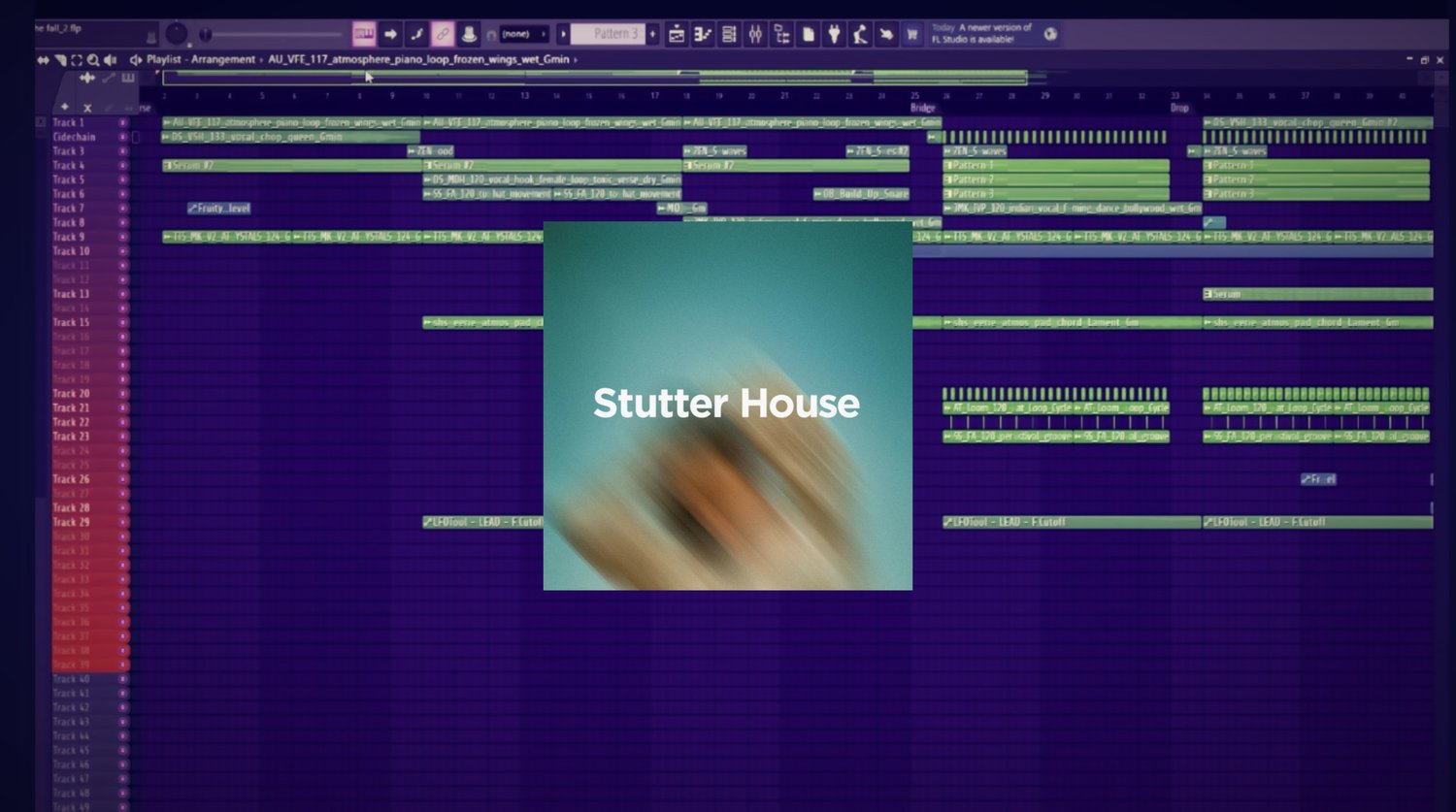
Task: Click the icon left of the cart
Action: [886, 34]
